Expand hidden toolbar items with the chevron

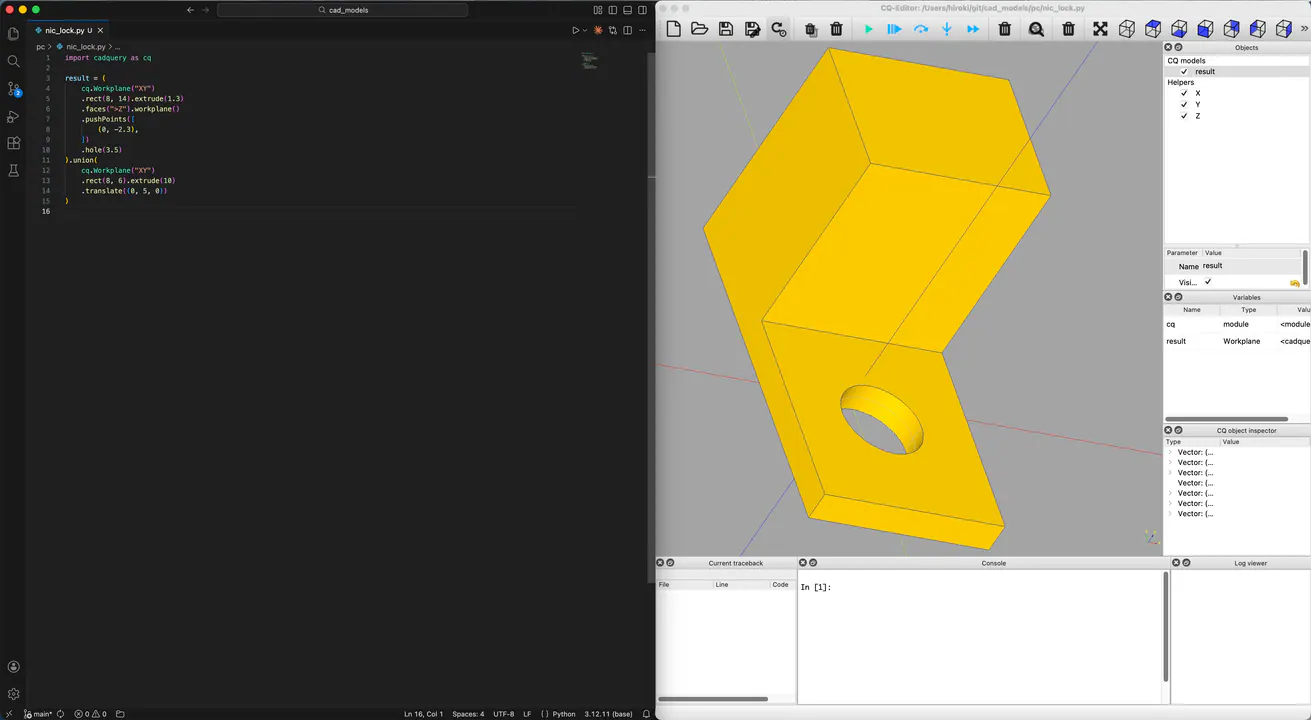pos(1304,29)
